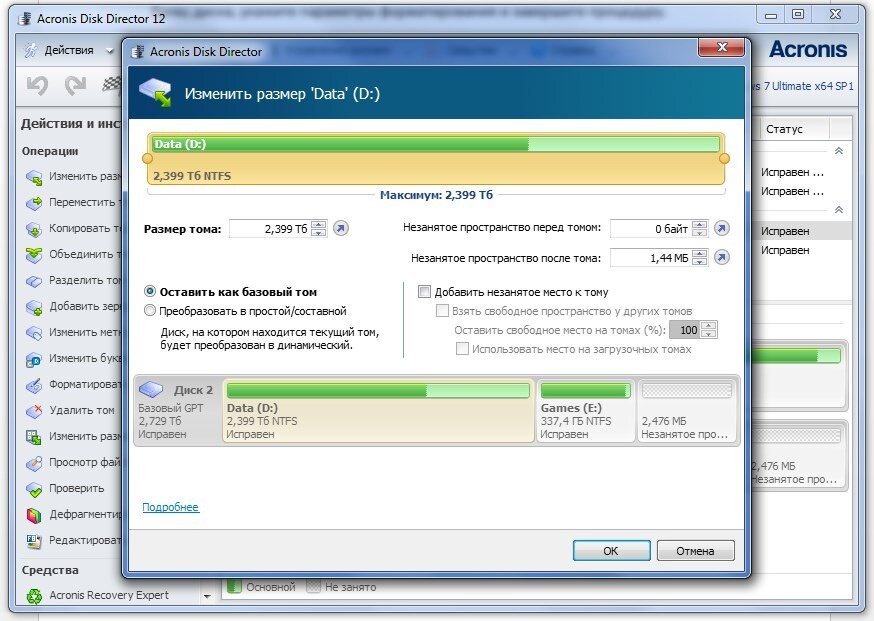Image resolution: width=874 pixels, height=621 pixels.
Task: Select Games (E:) partition in Disk 2 map
Action: pyautogui.click(x=585, y=411)
